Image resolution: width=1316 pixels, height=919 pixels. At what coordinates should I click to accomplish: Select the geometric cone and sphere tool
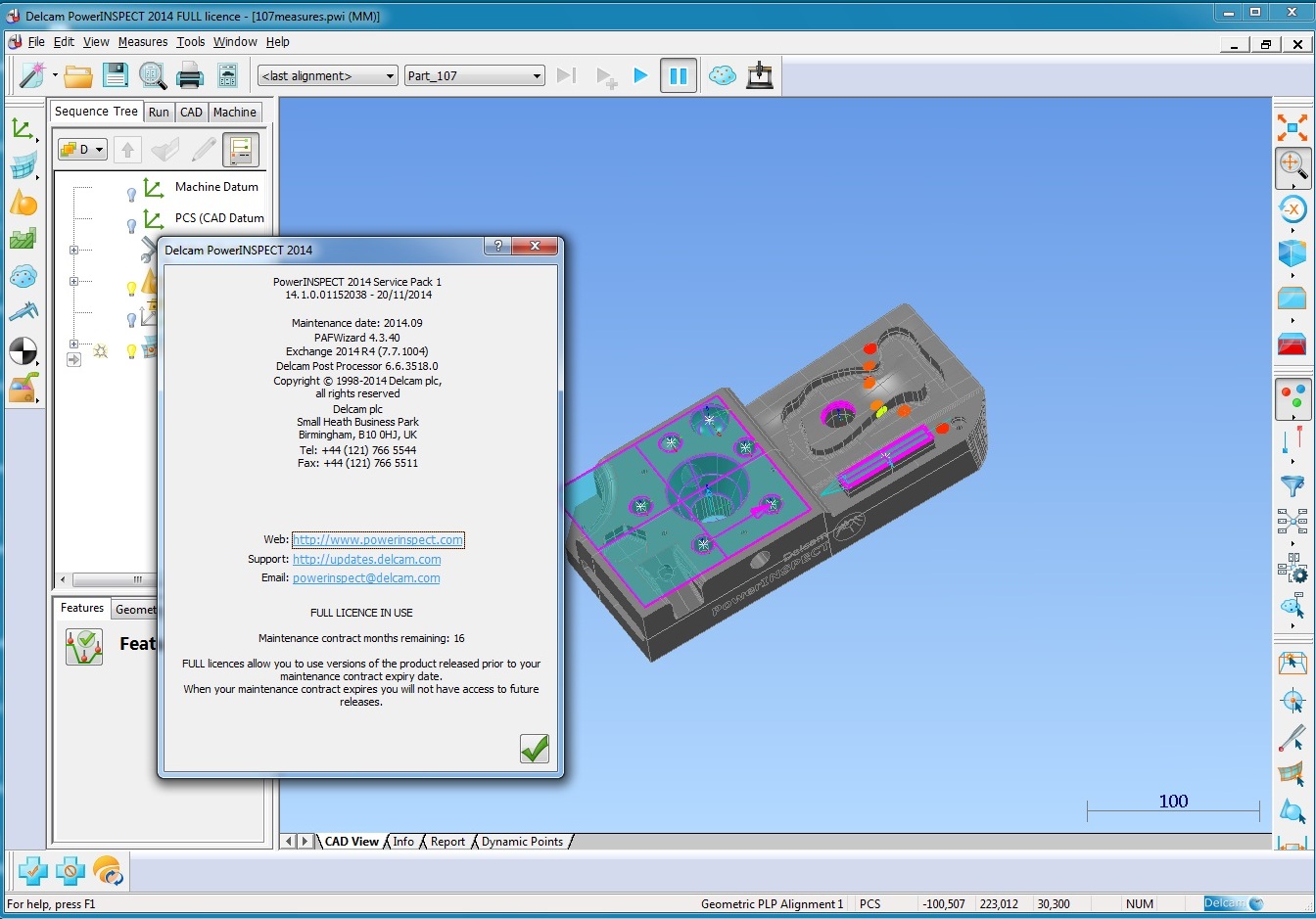coord(23,203)
